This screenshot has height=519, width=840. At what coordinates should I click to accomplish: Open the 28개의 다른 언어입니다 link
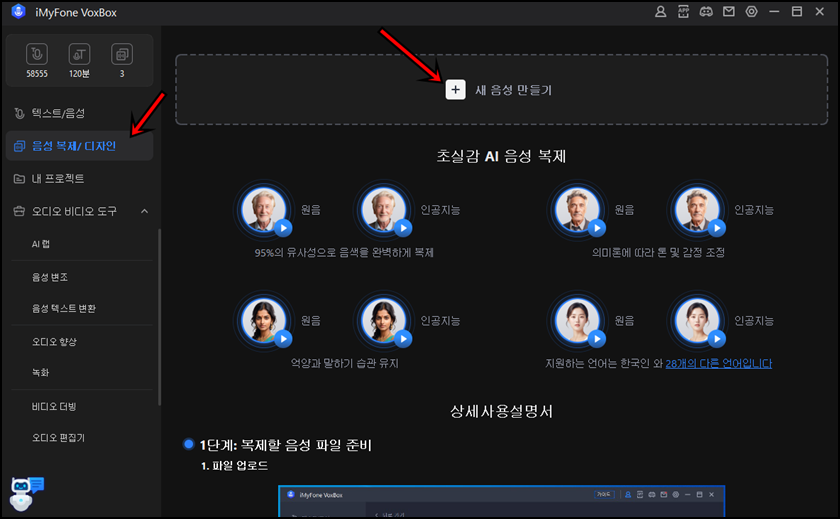718,364
